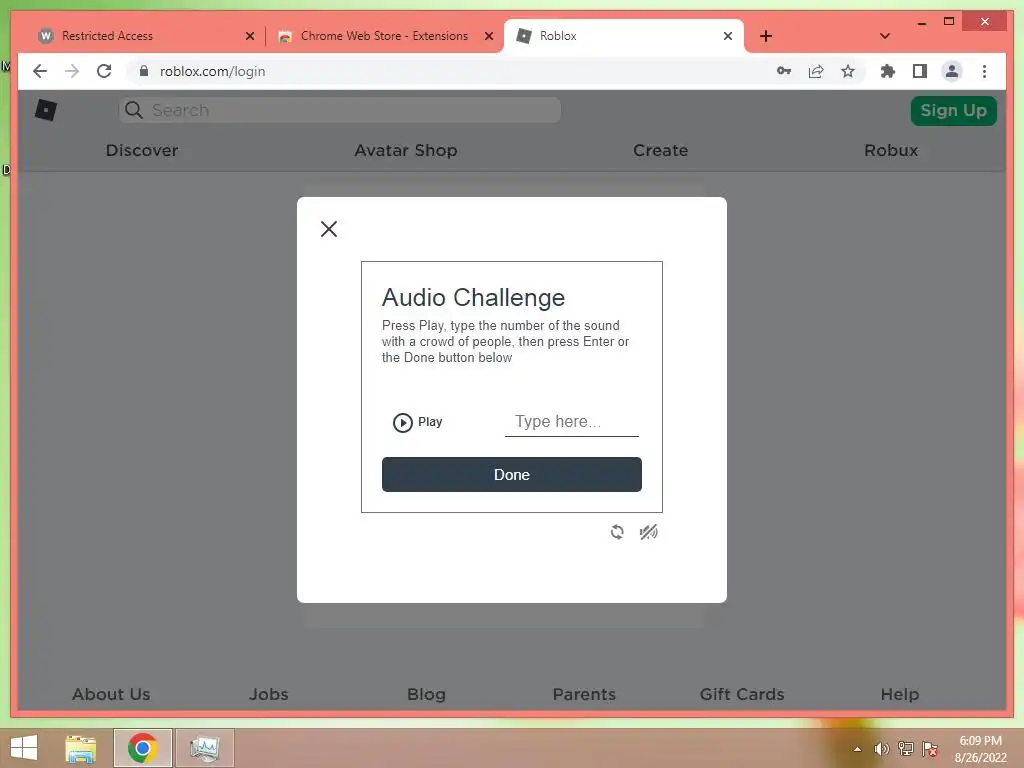Share this page icon
Screen dimensions: 1024x768
coord(816,71)
